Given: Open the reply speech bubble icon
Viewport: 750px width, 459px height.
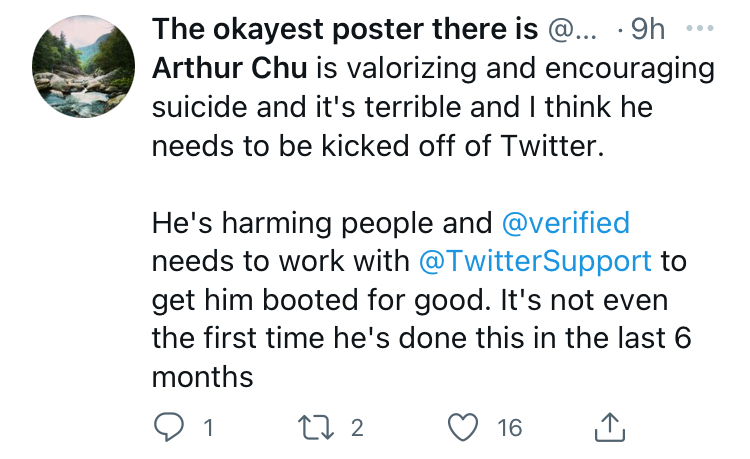Looking at the screenshot, I should point(168,426).
